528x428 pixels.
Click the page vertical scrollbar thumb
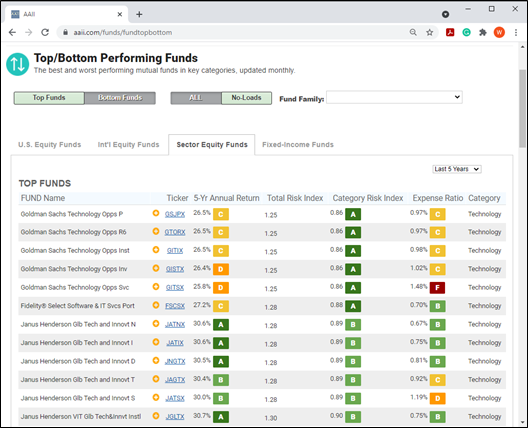pyautogui.click(x=522, y=108)
